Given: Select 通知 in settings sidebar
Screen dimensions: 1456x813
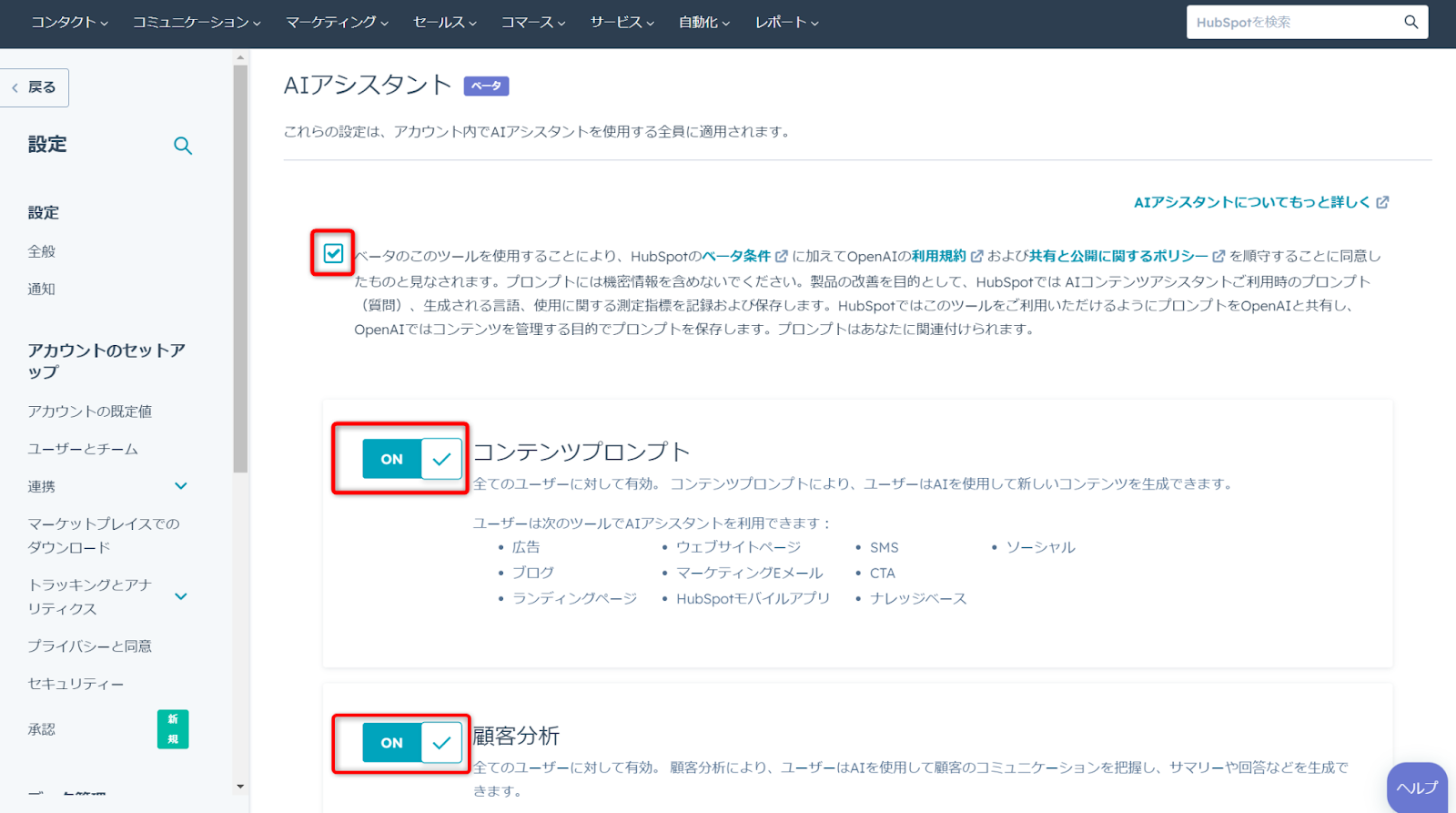Looking at the screenshot, I should [42, 289].
